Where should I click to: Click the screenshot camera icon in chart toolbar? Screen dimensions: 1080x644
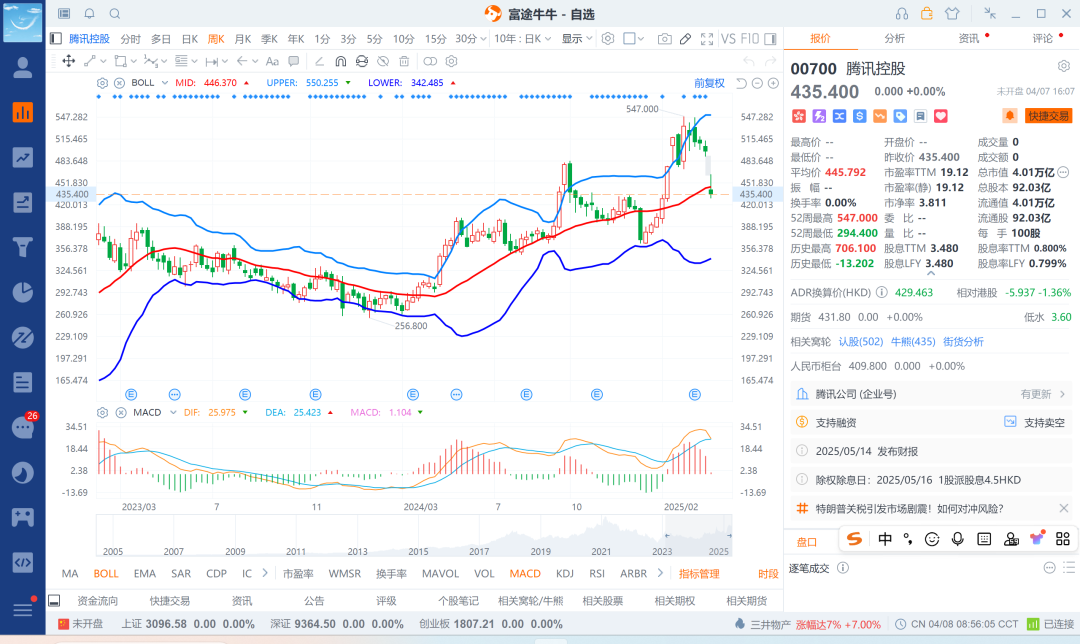click(x=664, y=39)
